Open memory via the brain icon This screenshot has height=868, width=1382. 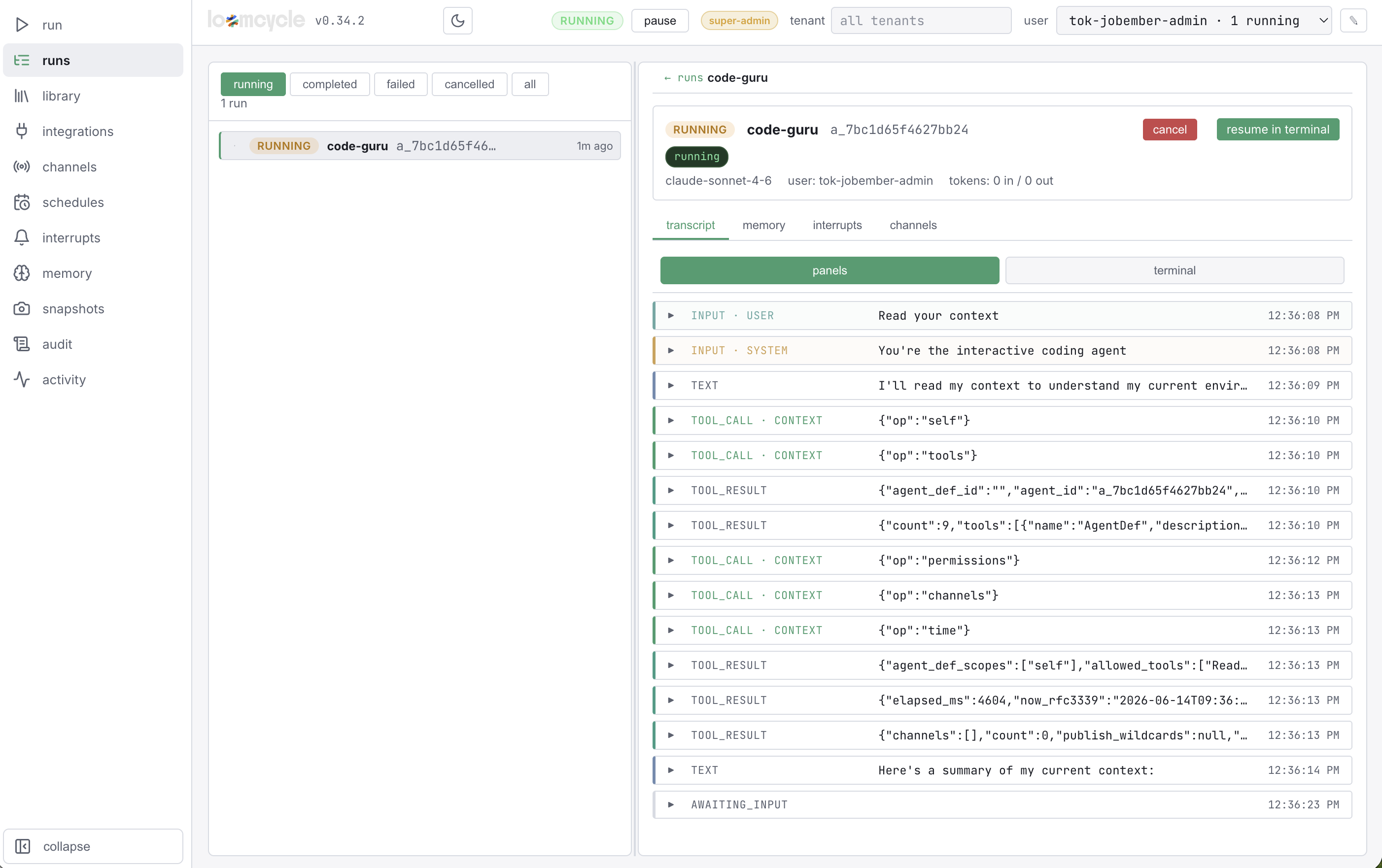pyautogui.click(x=22, y=273)
